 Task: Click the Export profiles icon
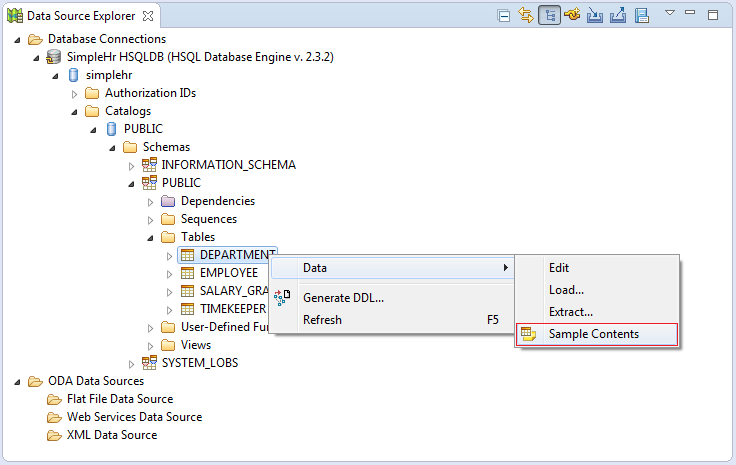pyautogui.click(x=618, y=15)
